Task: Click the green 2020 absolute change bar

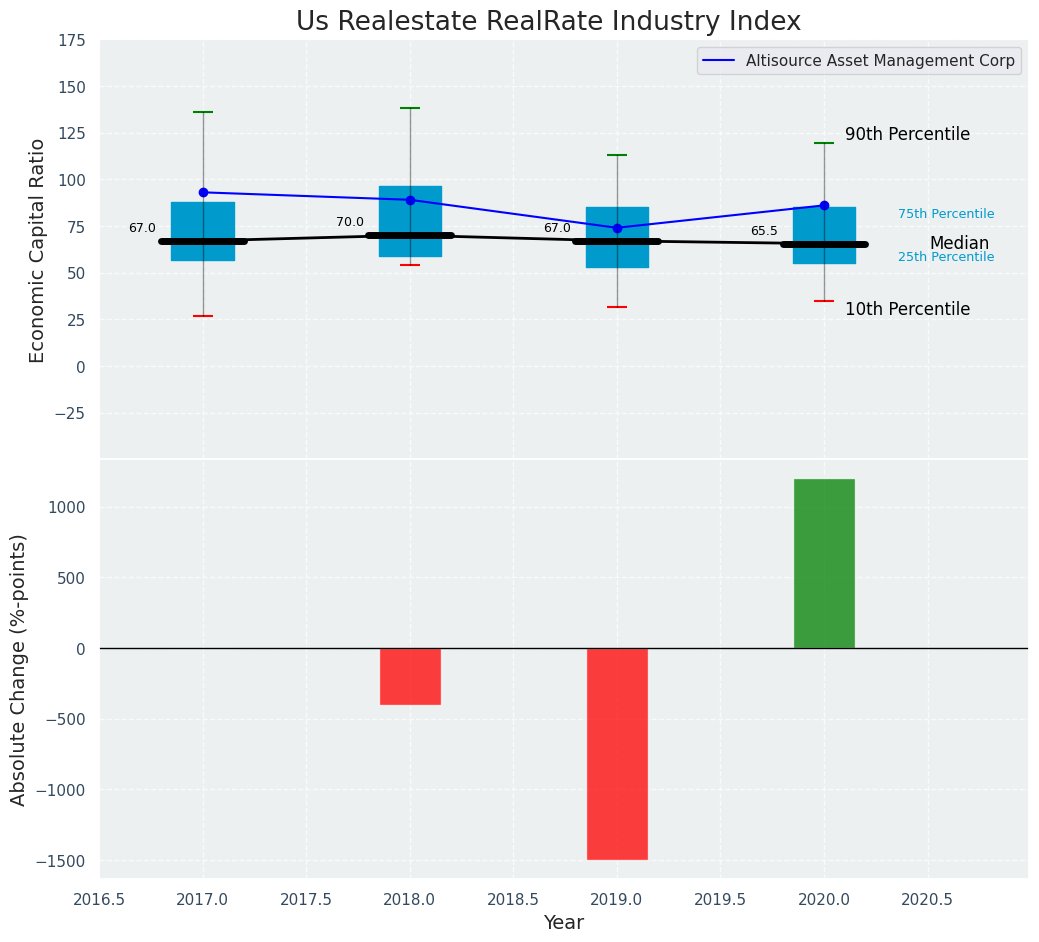Action: pyautogui.click(x=824, y=563)
